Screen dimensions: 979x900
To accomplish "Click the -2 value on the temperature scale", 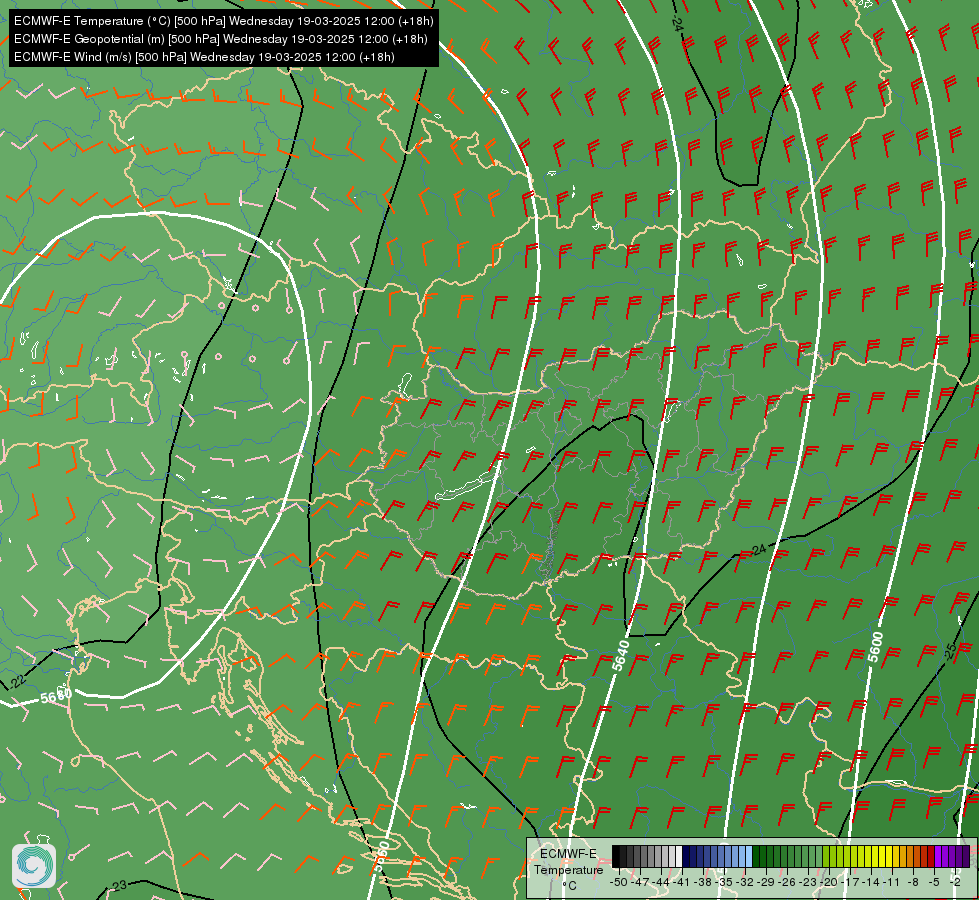I will (955, 882).
